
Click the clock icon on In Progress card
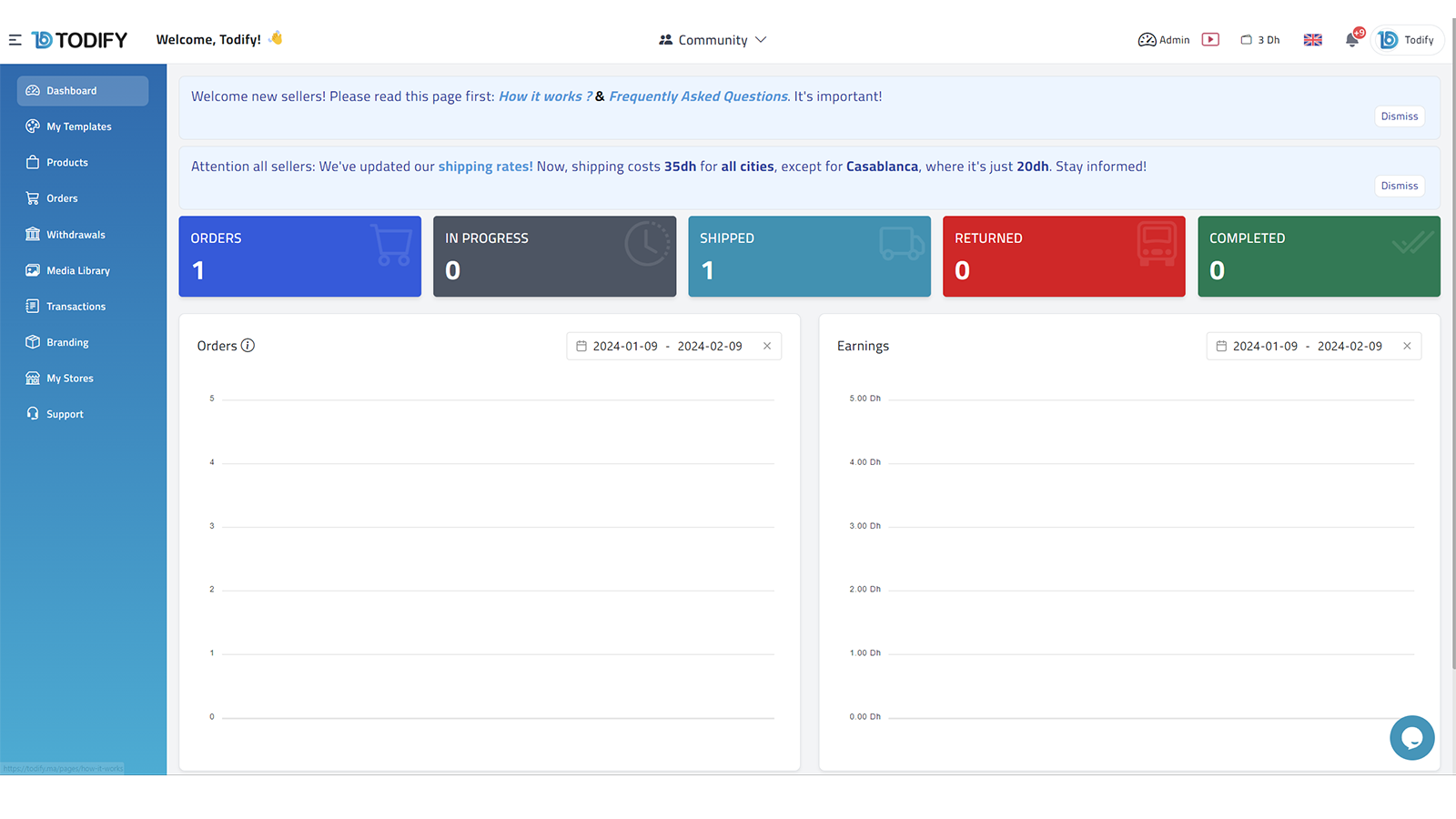coord(647,244)
